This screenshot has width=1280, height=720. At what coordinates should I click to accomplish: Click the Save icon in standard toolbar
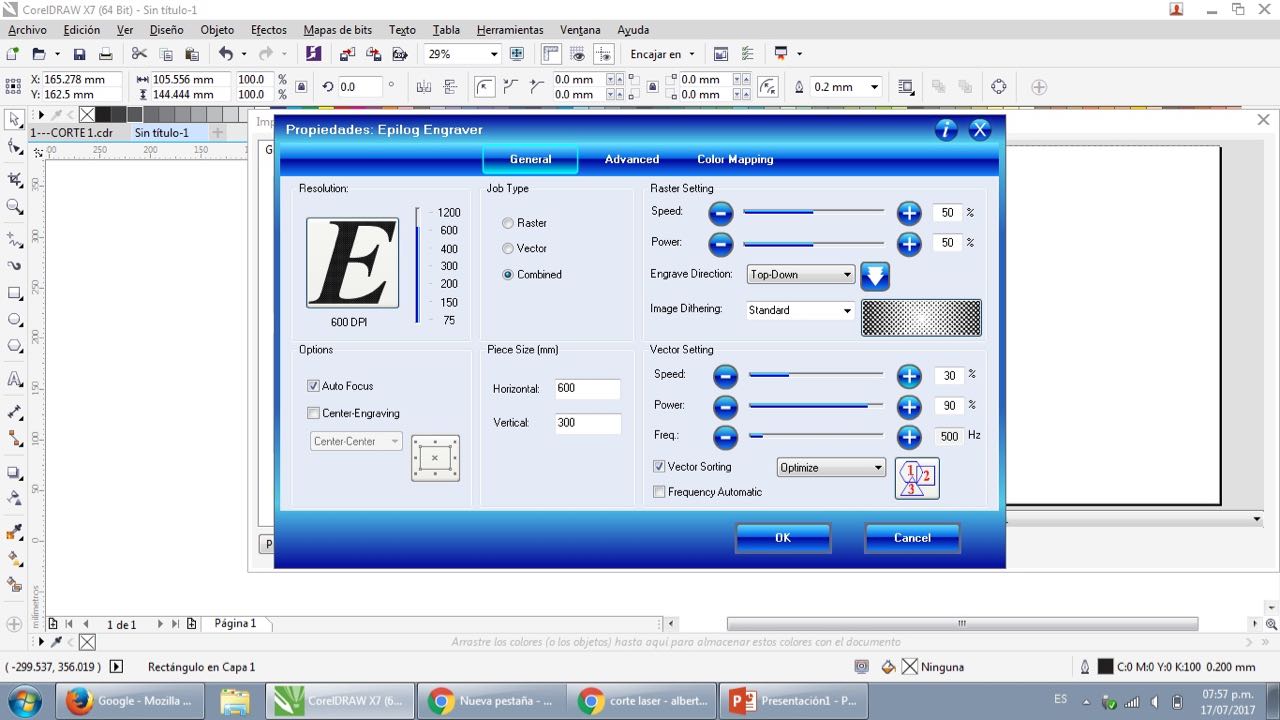[79, 54]
